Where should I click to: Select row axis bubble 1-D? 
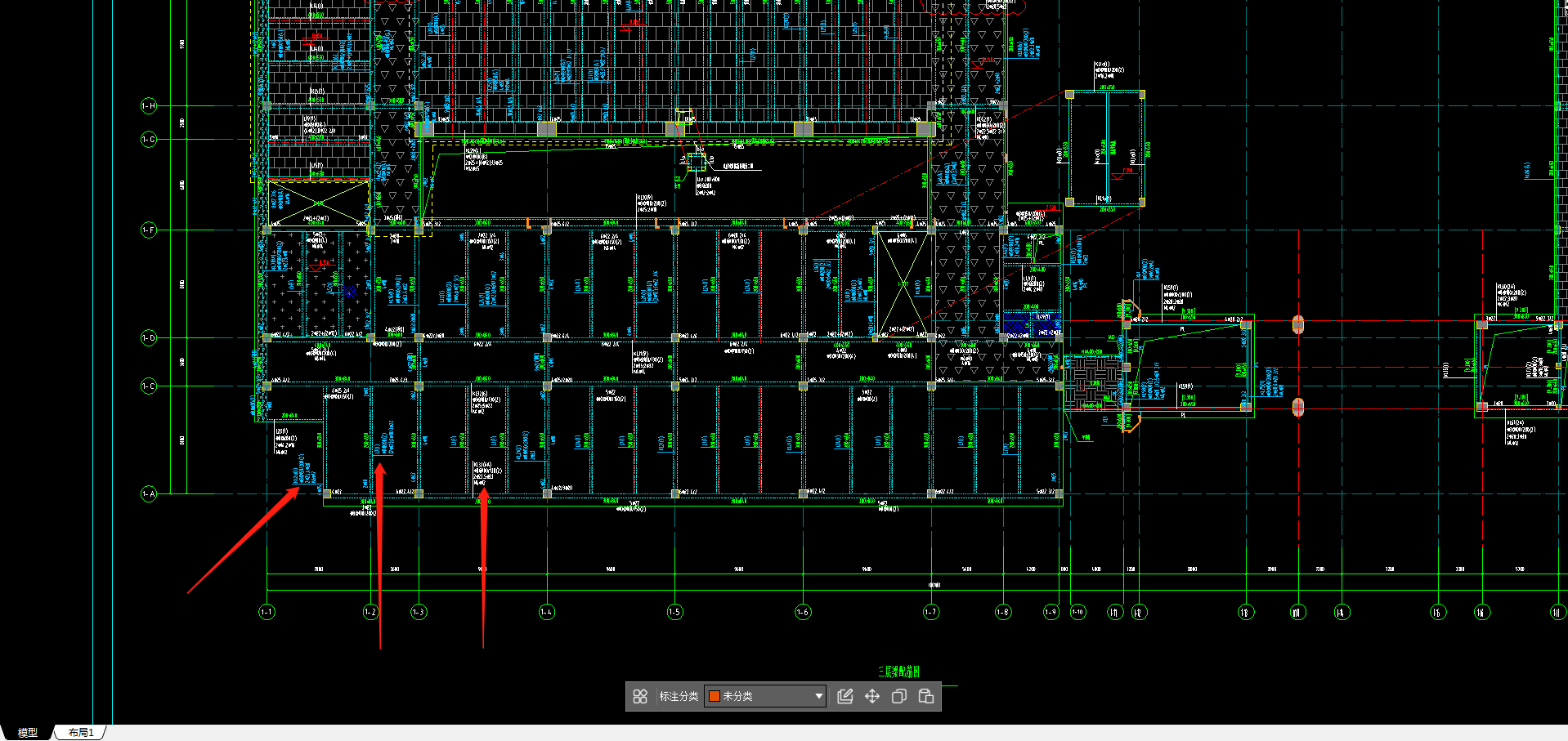[149, 338]
